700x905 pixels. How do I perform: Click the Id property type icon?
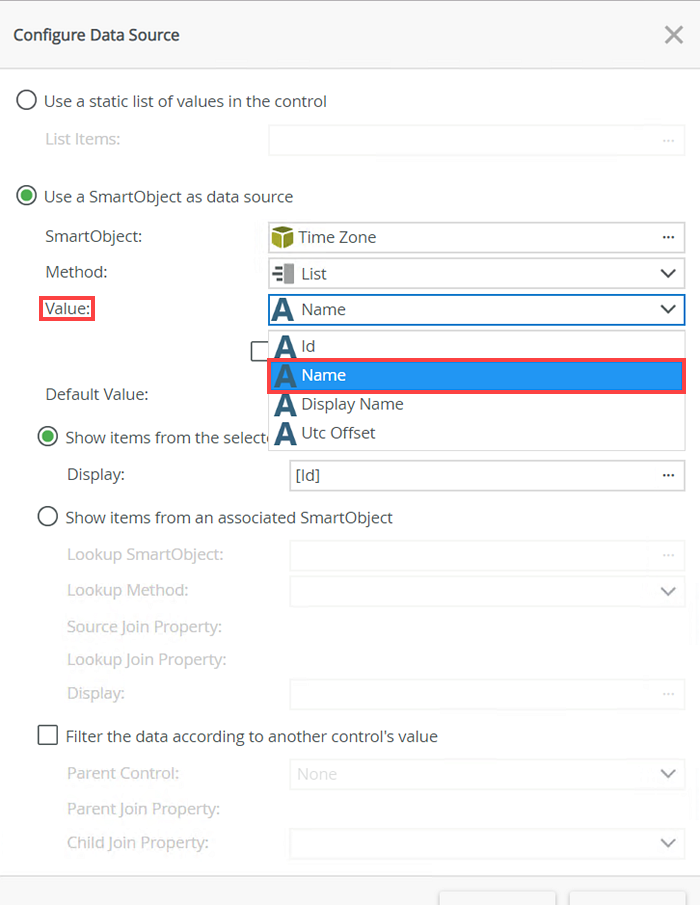(286, 347)
